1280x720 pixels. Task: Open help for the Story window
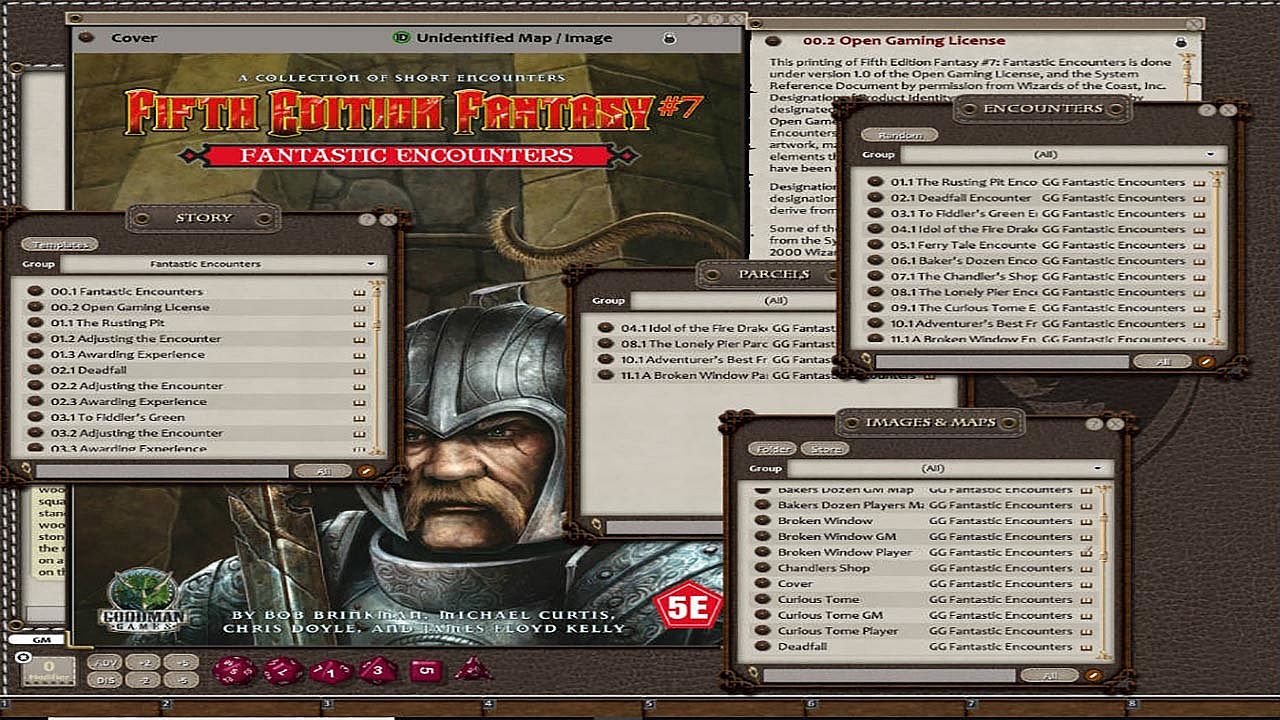click(x=367, y=220)
